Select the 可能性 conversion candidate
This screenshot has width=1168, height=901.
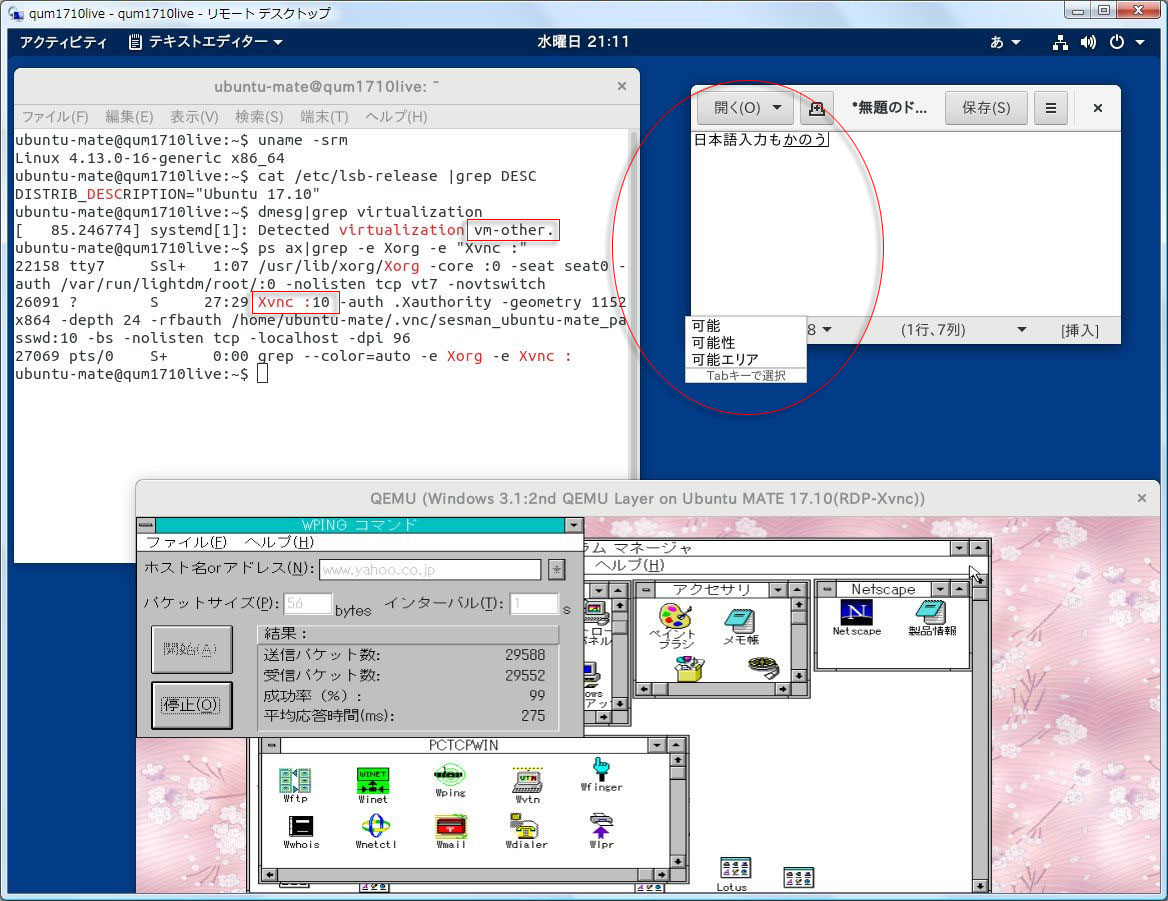click(713, 343)
